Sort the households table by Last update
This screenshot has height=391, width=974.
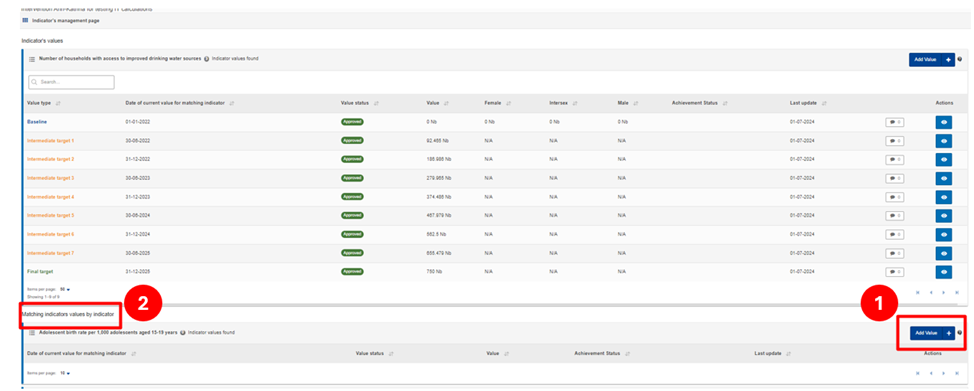point(824,103)
